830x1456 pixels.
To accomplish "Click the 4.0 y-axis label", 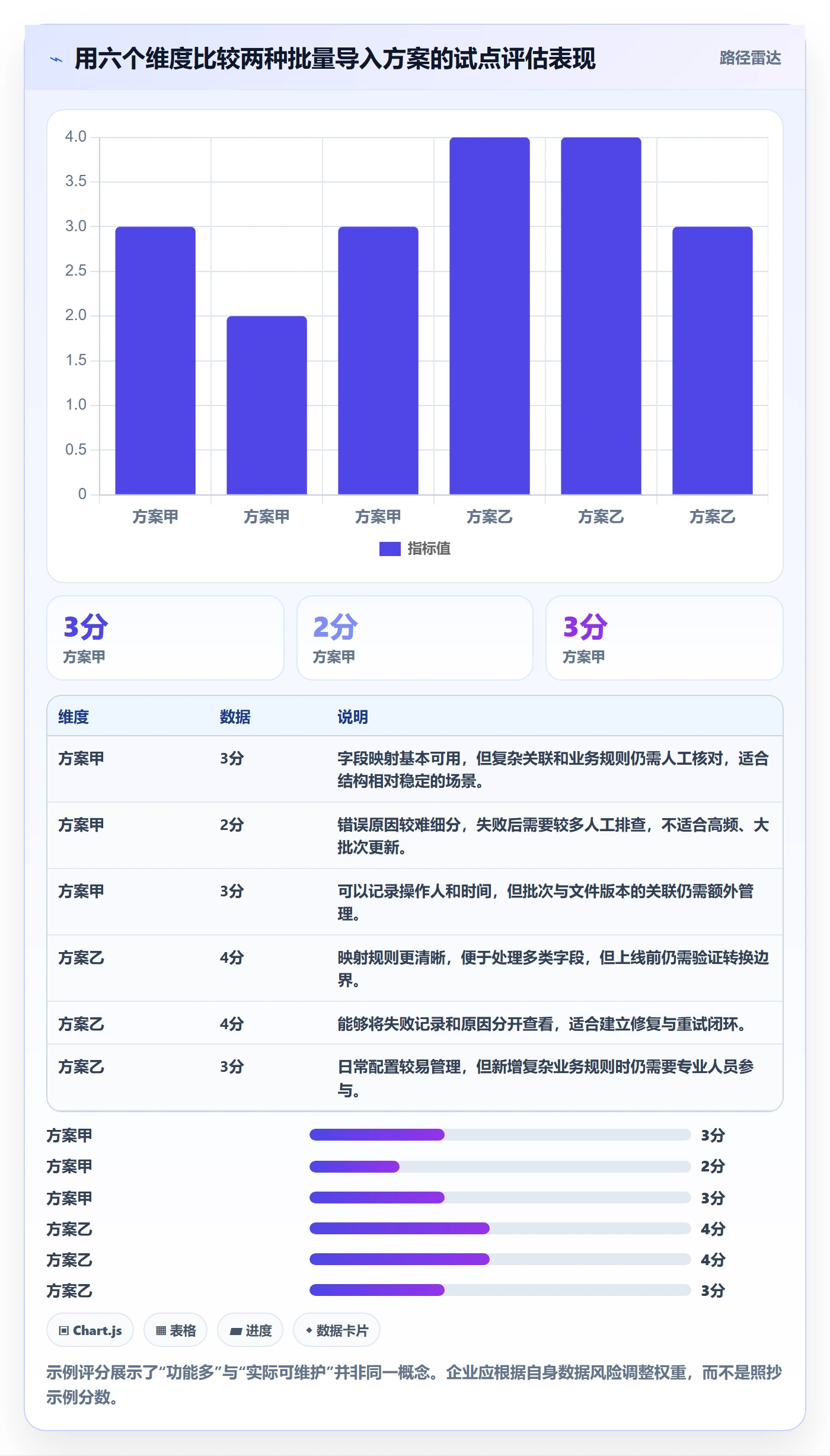I will [76, 136].
